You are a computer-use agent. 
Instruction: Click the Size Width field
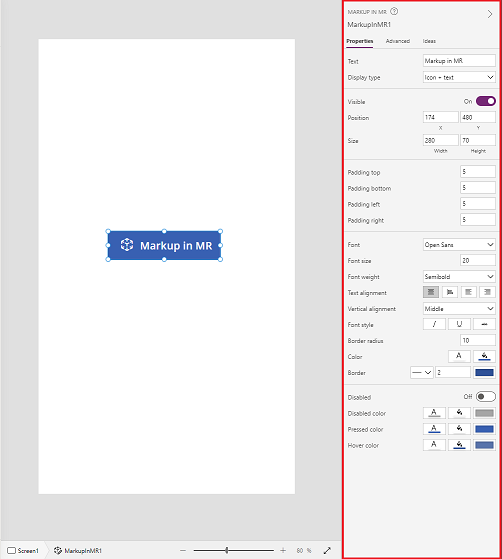pos(440,140)
